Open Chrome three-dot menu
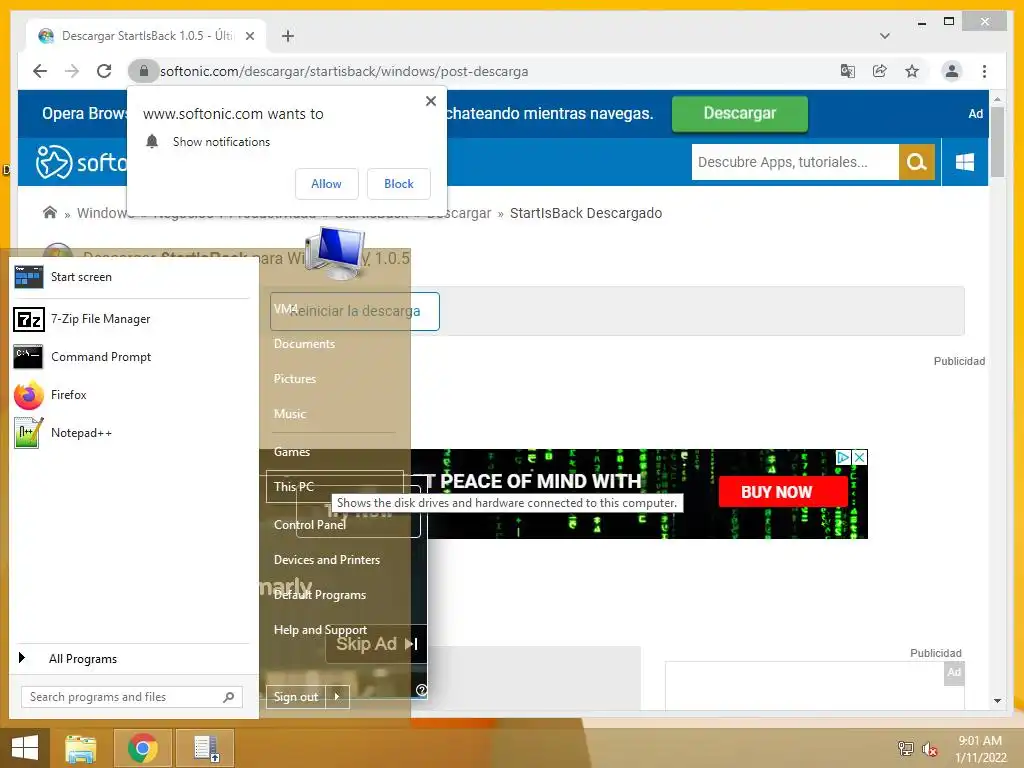This screenshot has height=768, width=1024. [x=984, y=71]
